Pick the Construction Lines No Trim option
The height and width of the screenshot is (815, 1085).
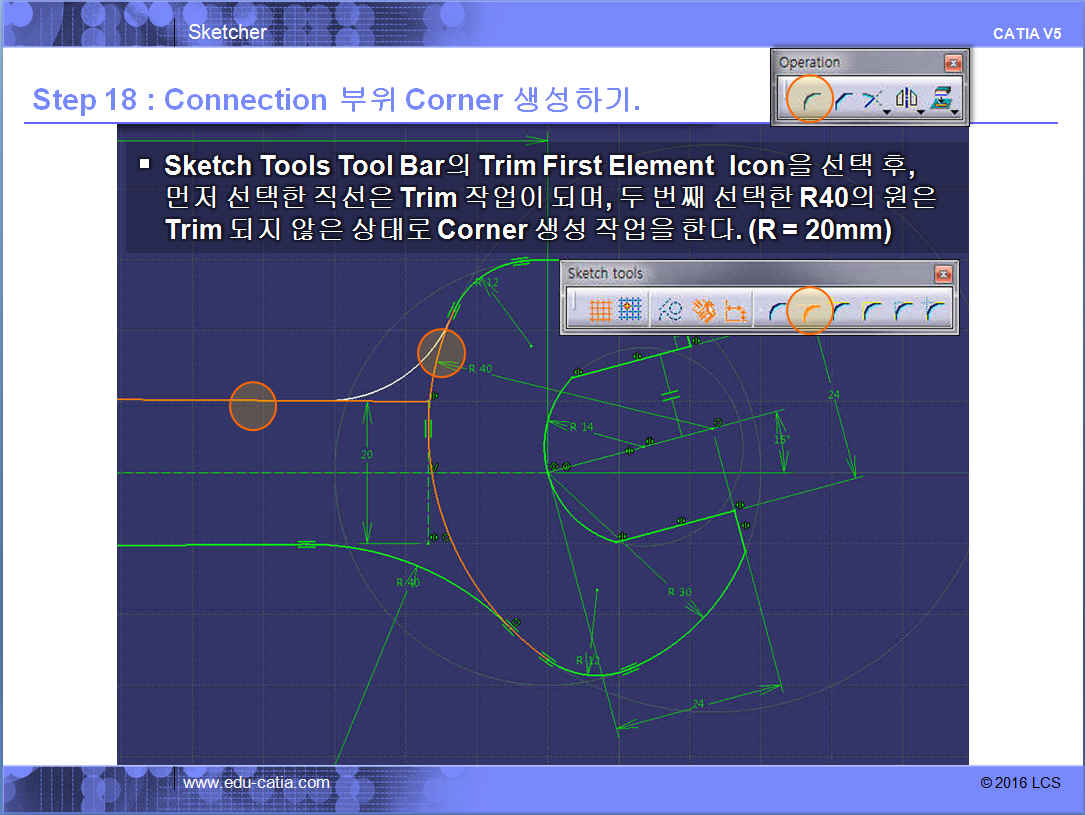pyautogui.click(x=935, y=311)
